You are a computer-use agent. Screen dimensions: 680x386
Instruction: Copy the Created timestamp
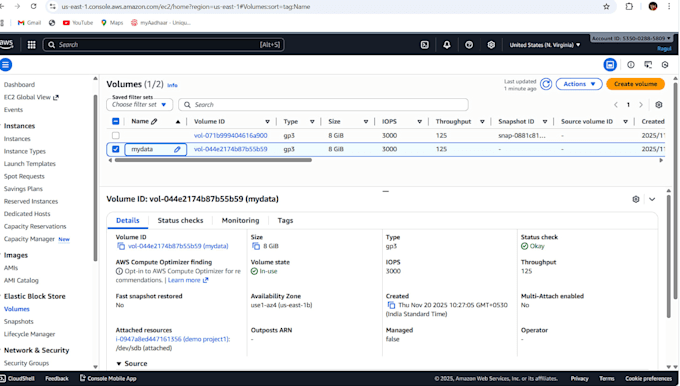coord(391,305)
